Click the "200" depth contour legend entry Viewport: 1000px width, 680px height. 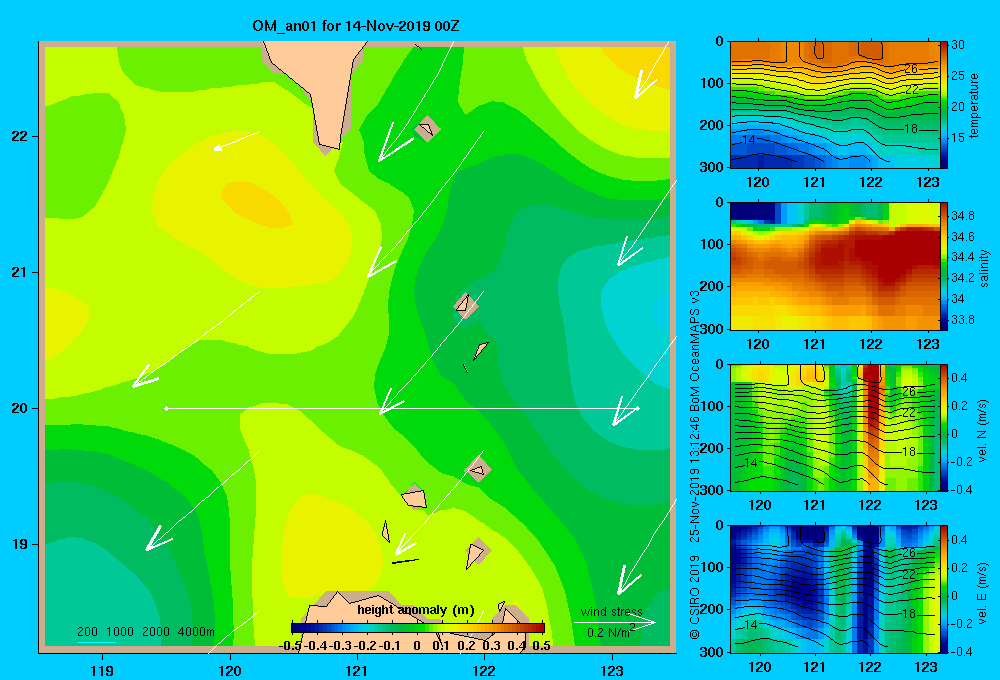[87, 632]
